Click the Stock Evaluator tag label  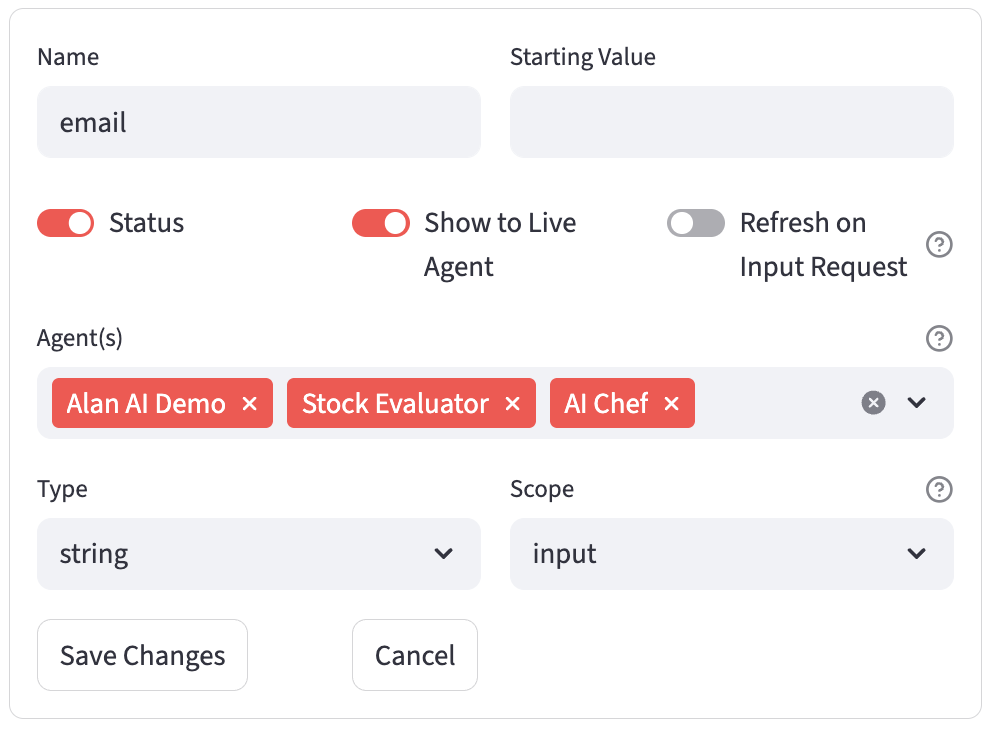pyautogui.click(x=395, y=403)
